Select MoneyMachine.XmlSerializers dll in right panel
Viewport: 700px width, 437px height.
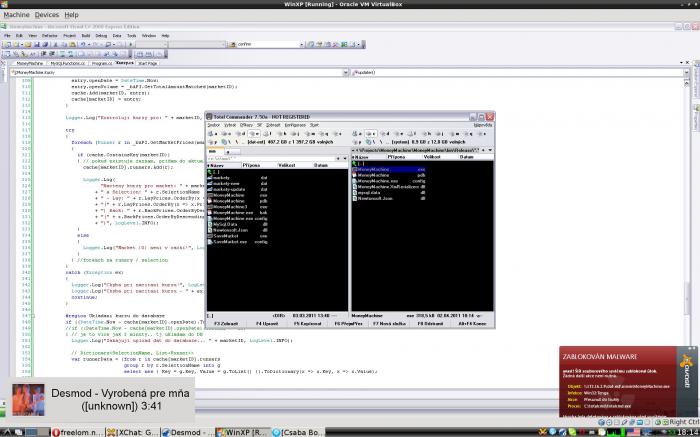click(389, 187)
